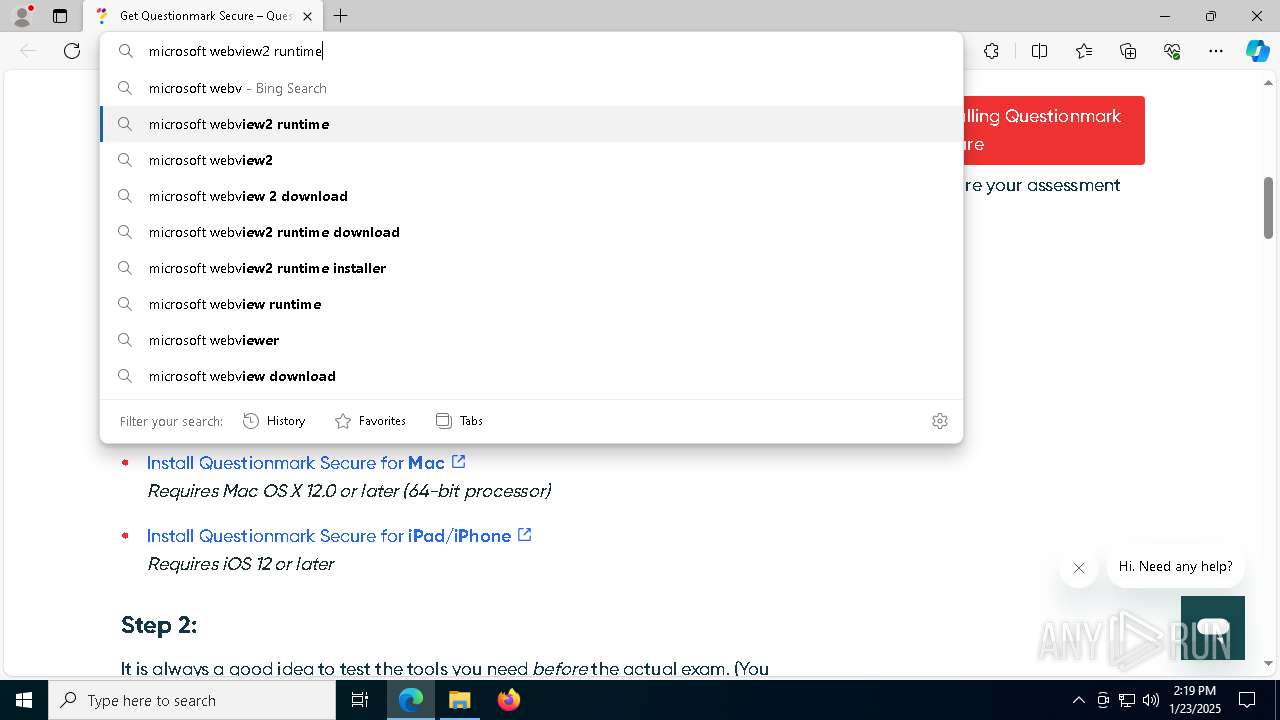Close the Get Questionmark Secure tab

(x=307, y=16)
